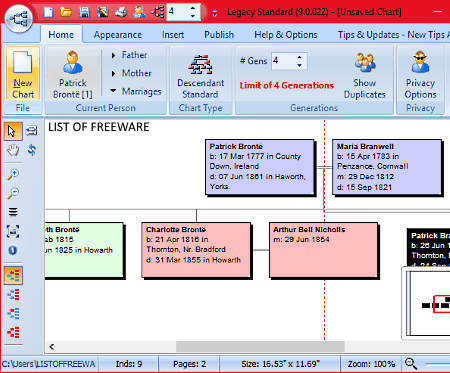
Task: Click the # Gens input field in ribbon
Action: tap(283, 61)
